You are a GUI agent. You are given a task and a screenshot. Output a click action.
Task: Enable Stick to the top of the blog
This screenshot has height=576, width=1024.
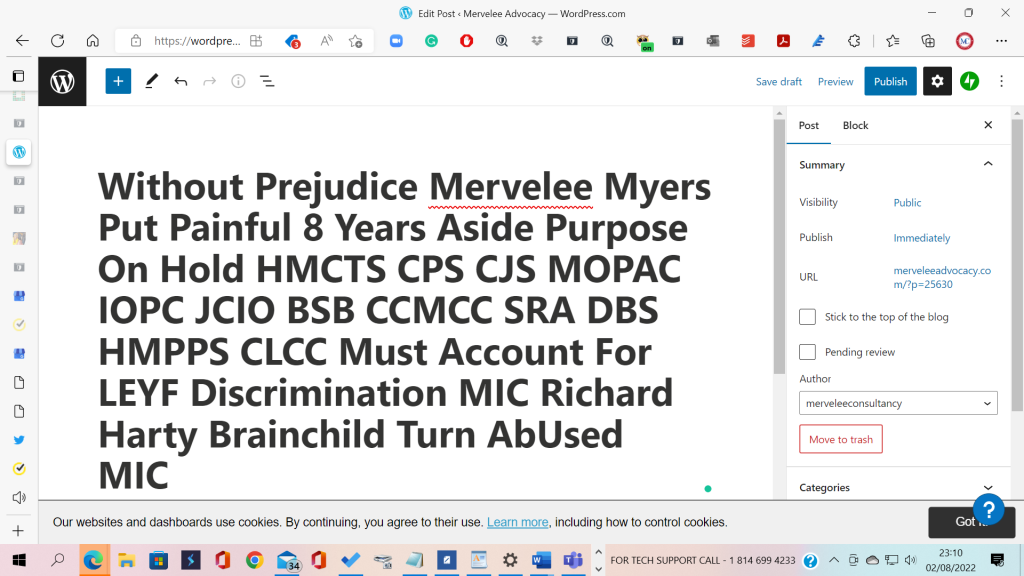[807, 317]
